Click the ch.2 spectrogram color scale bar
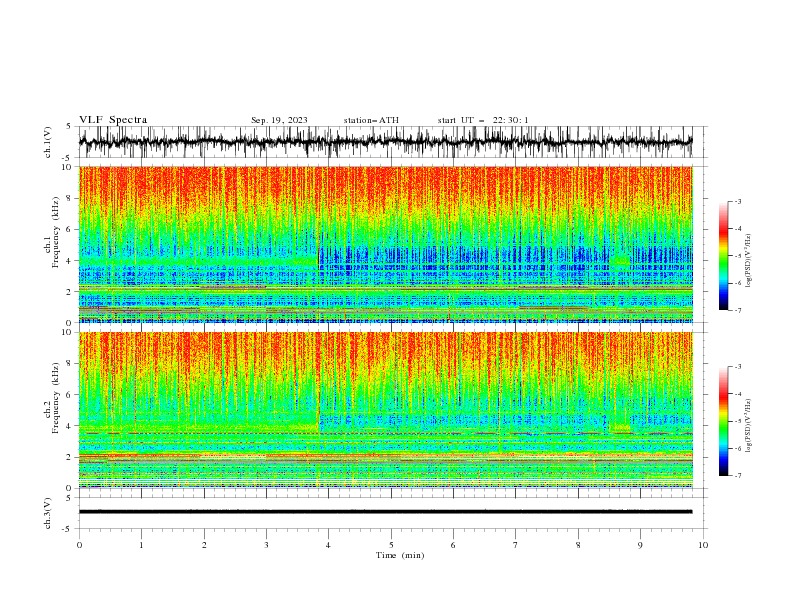 coord(723,421)
